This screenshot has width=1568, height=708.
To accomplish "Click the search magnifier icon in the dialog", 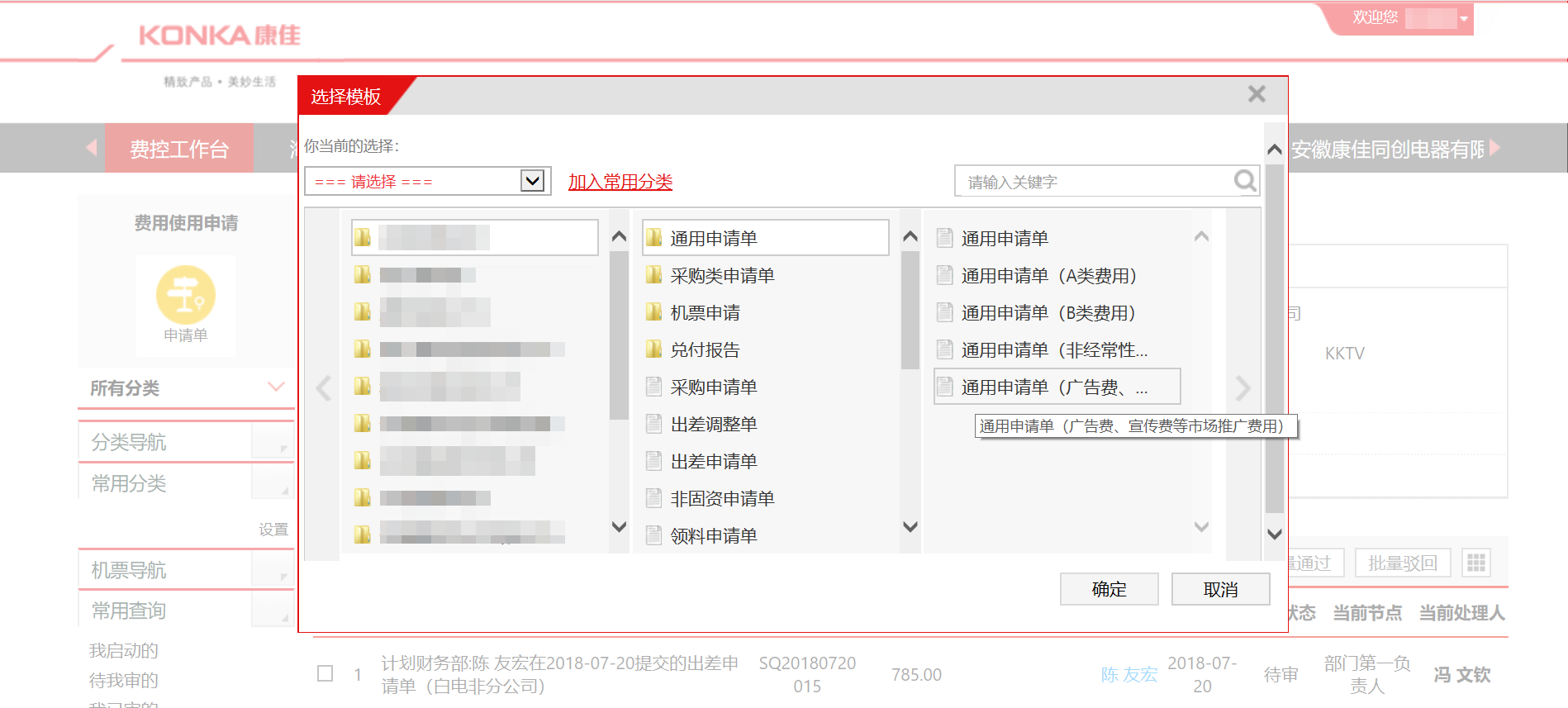I will point(1244,180).
